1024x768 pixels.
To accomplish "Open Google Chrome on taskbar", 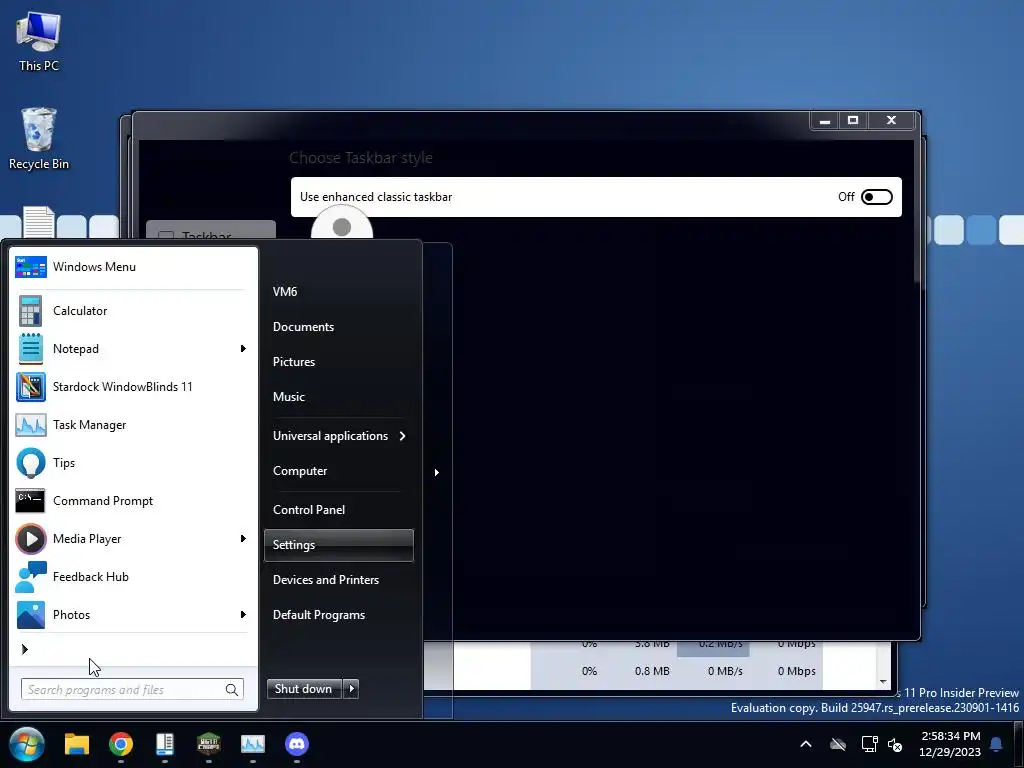I will coord(121,744).
